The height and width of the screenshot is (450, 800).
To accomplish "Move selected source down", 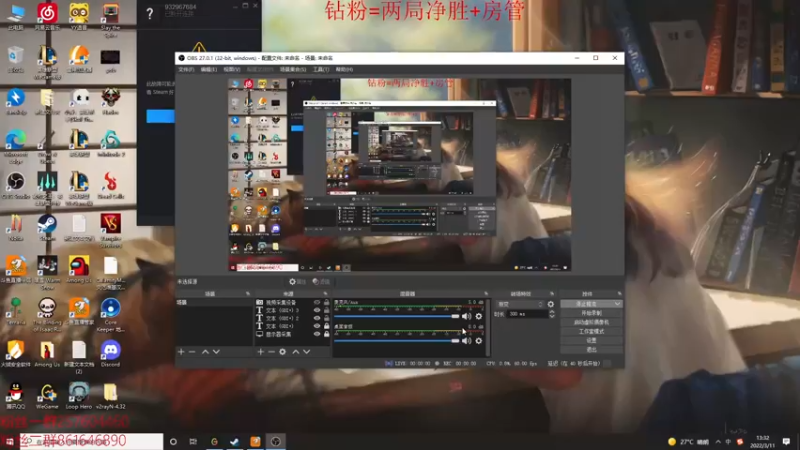I will pyautogui.click(x=307, y=352).
